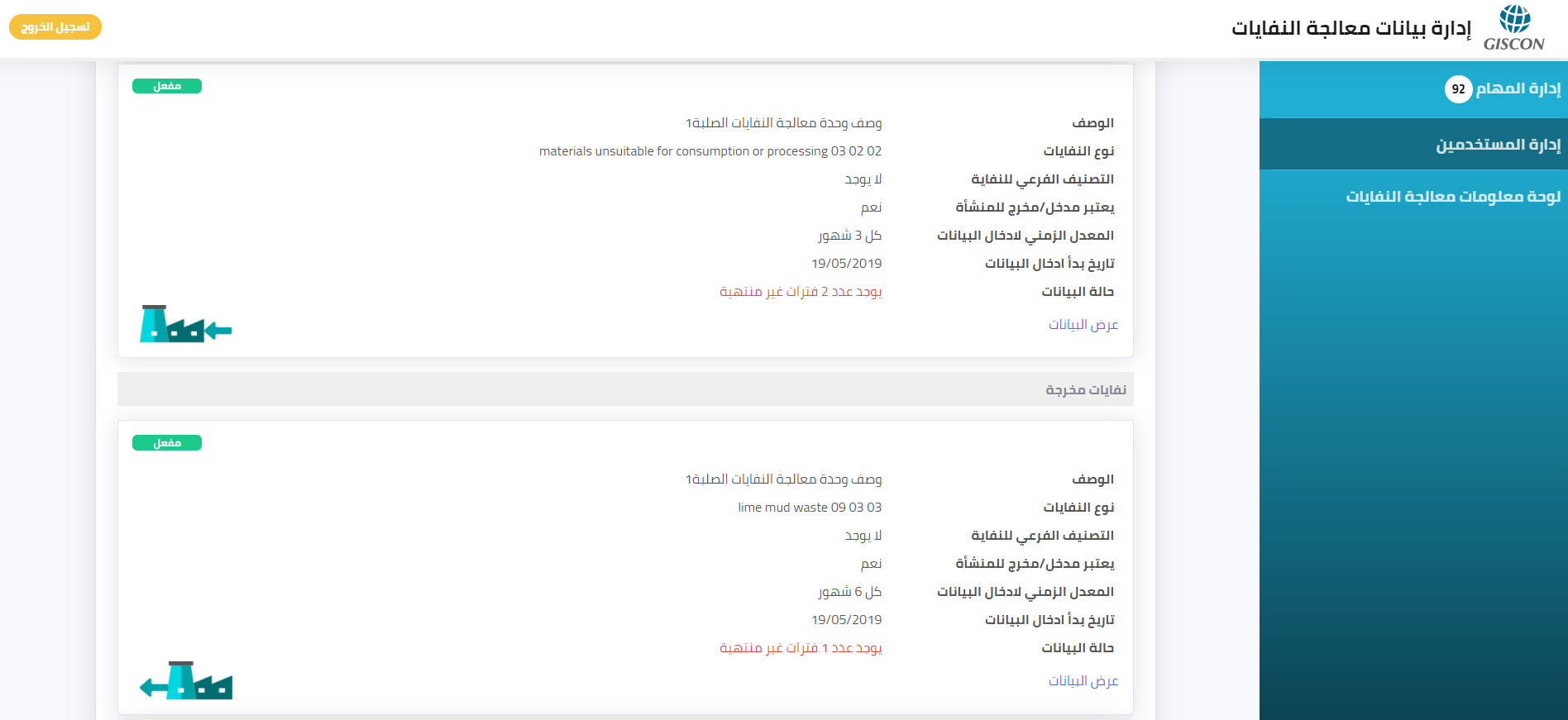Image resolution: width=1568 pixels, height=720 pixels.
Task: Click the مفعل badge on the first card
Action: point(167,86)
